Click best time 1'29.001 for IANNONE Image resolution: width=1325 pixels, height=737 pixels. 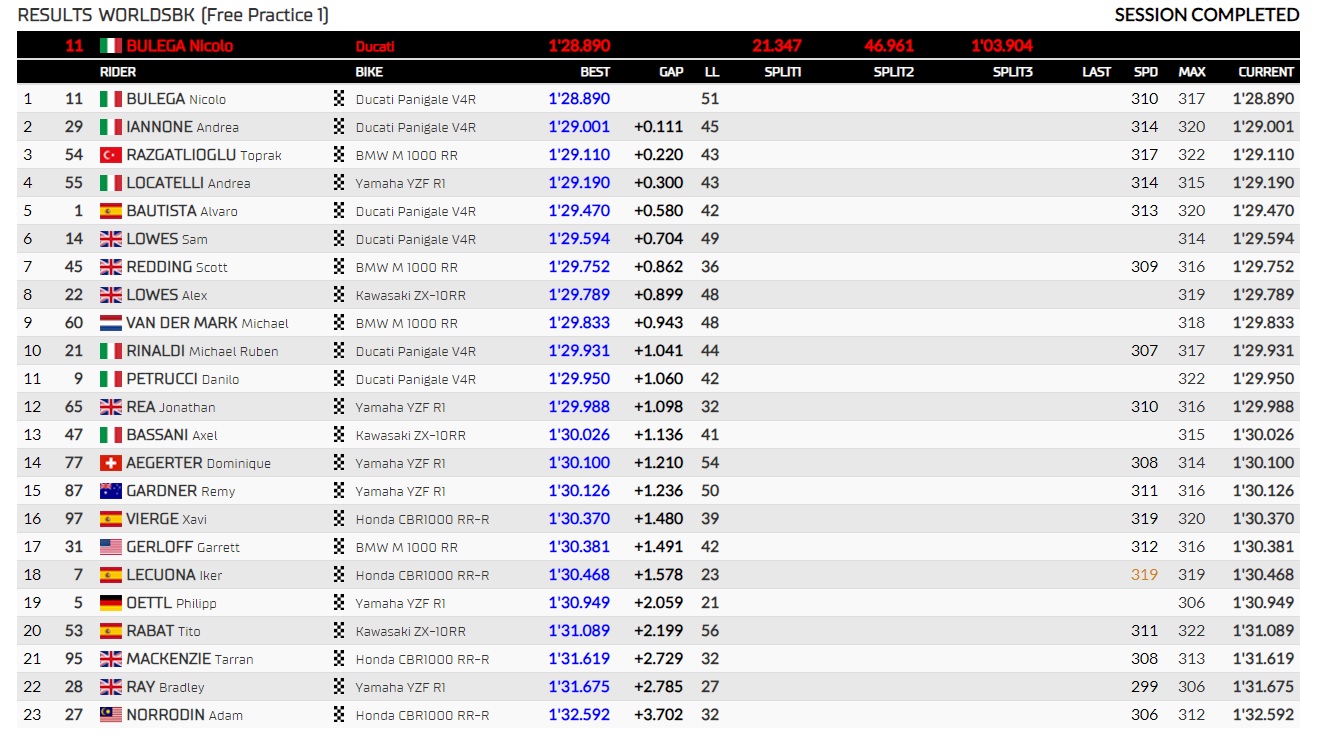[579, 127]
